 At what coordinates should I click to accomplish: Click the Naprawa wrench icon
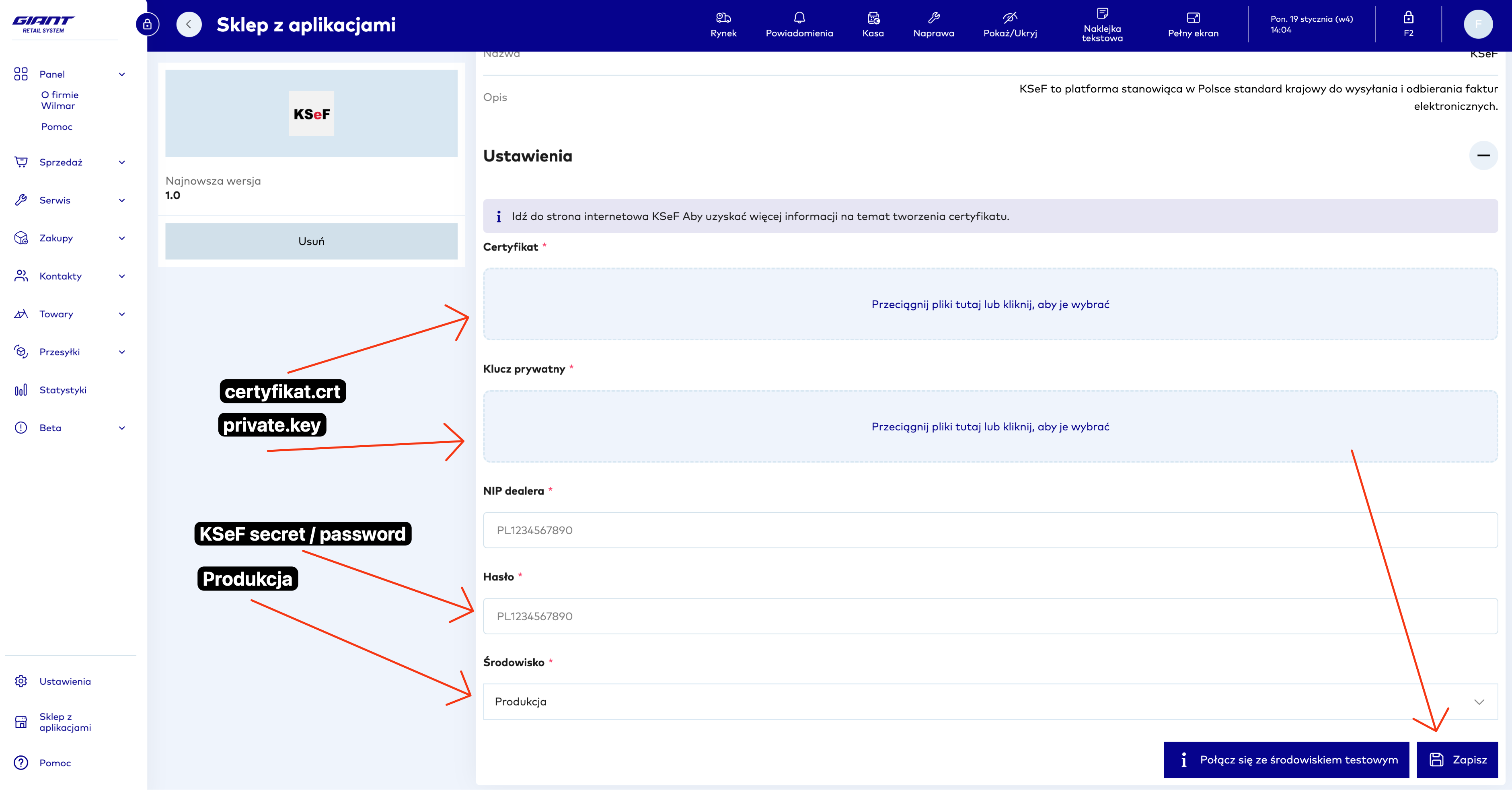(933, 24)
